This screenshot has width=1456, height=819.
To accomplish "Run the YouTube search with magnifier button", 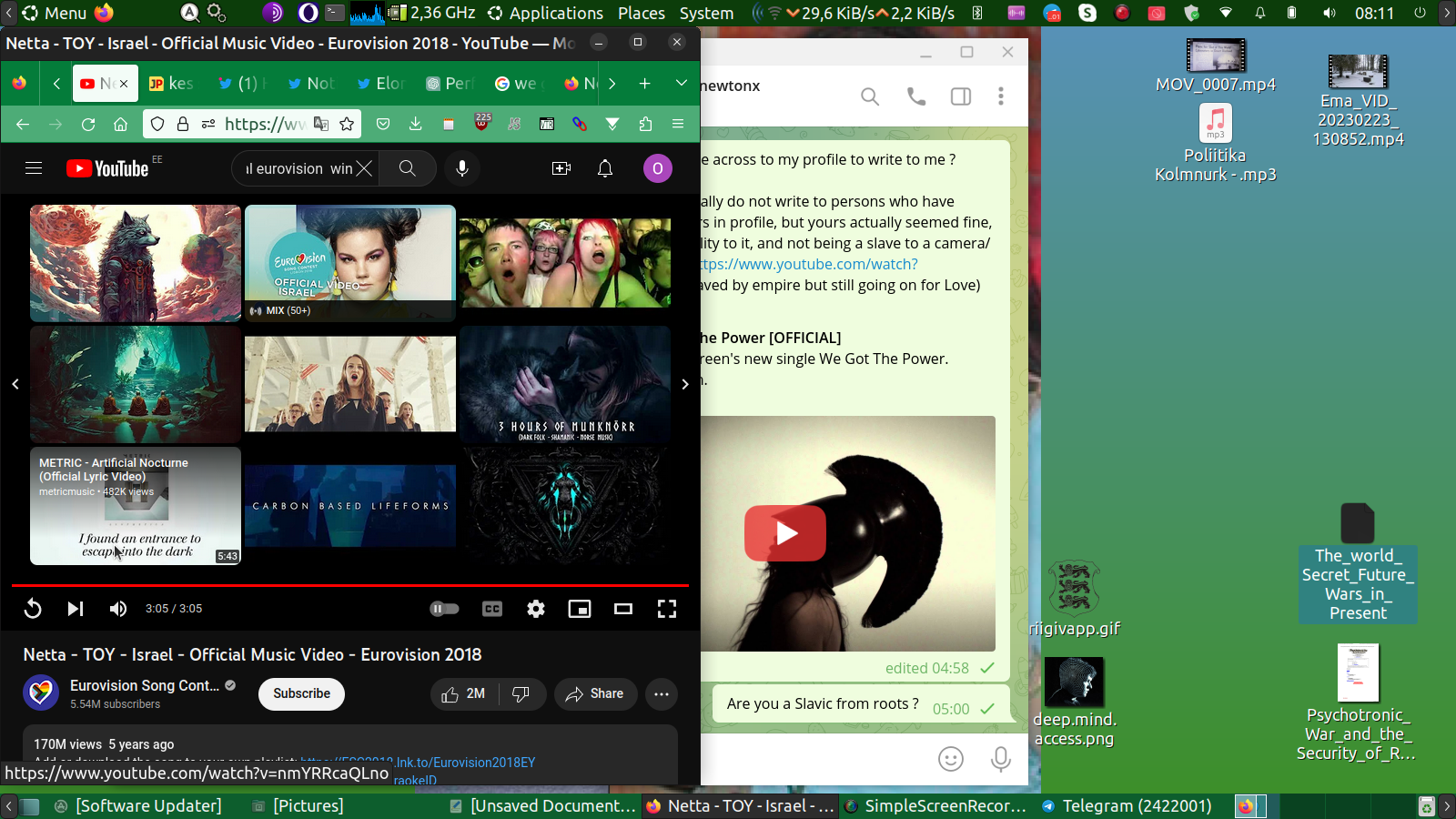I will click(x=407, y=168).
